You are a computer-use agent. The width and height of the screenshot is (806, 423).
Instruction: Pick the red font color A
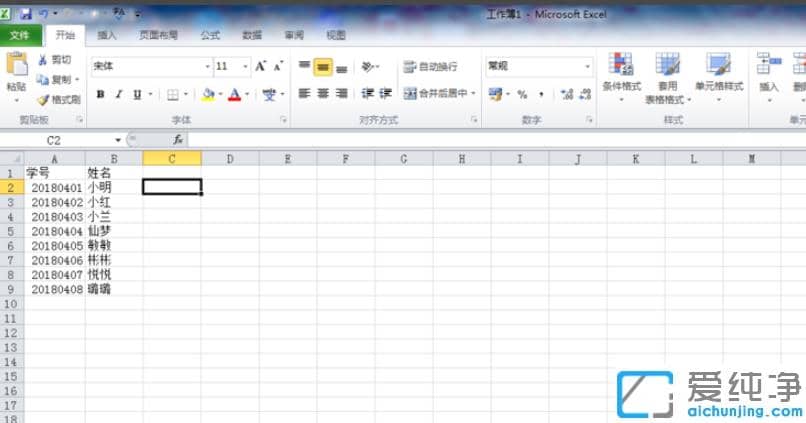click(235, 95)
